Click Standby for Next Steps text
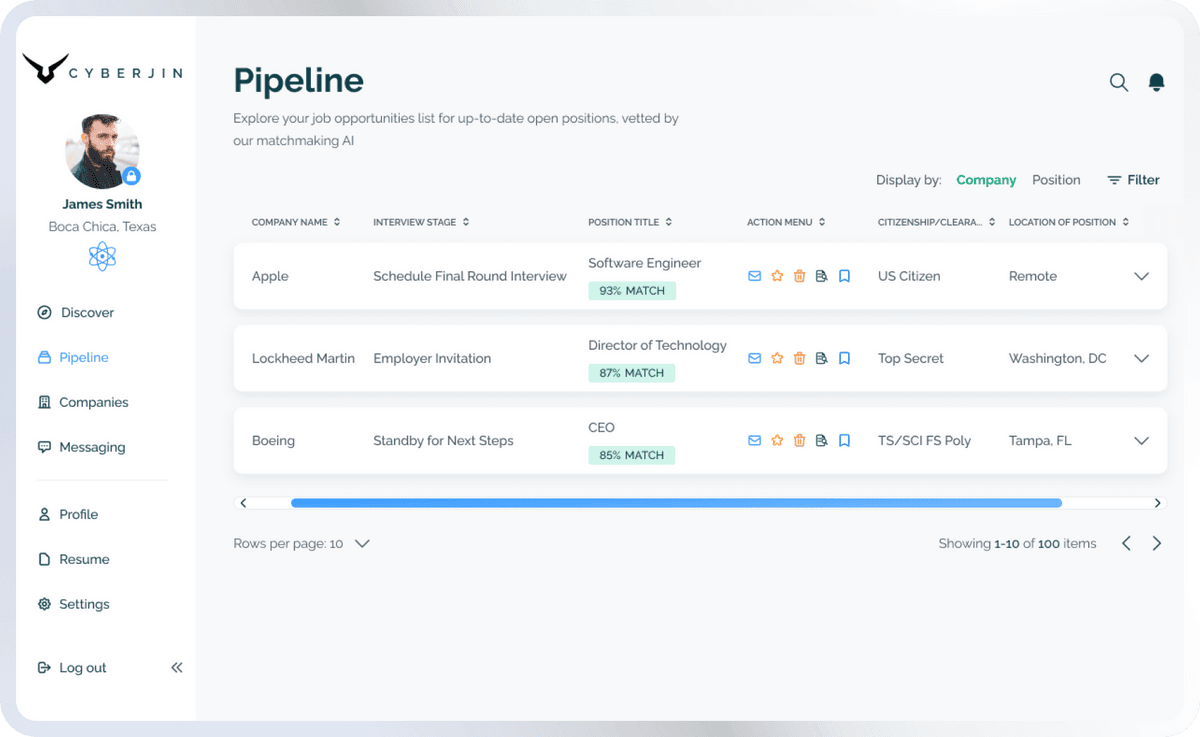The width and height of the screenshot is (1200, 737). [443, 440]
